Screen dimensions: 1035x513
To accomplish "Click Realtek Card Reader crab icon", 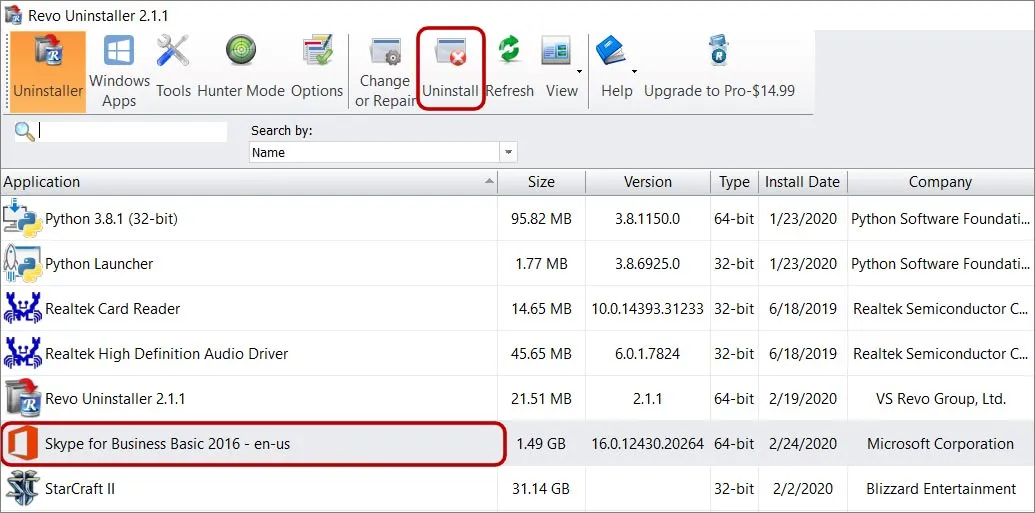I will click(22, 308).
